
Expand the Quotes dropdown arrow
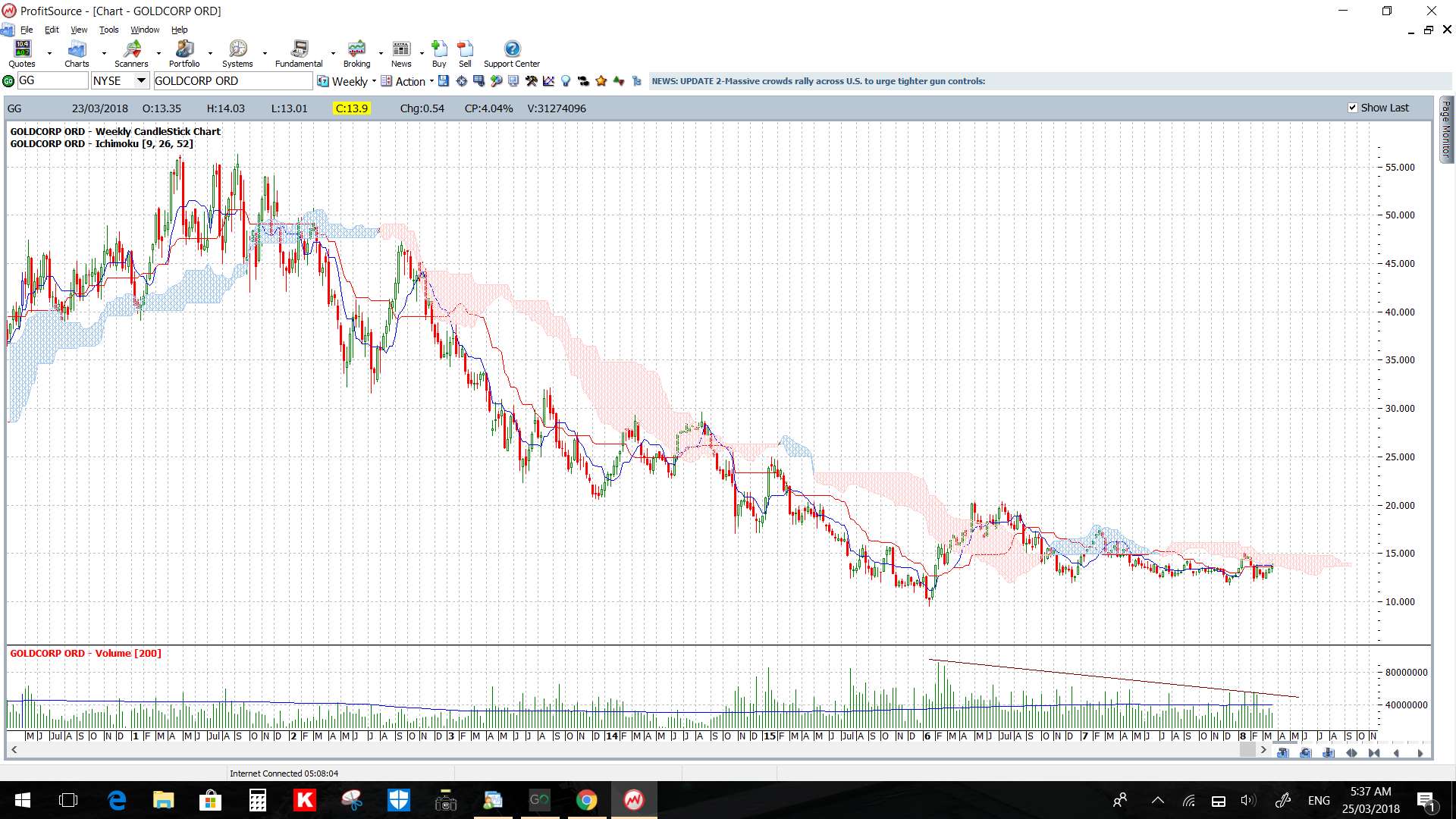(49, 54)
